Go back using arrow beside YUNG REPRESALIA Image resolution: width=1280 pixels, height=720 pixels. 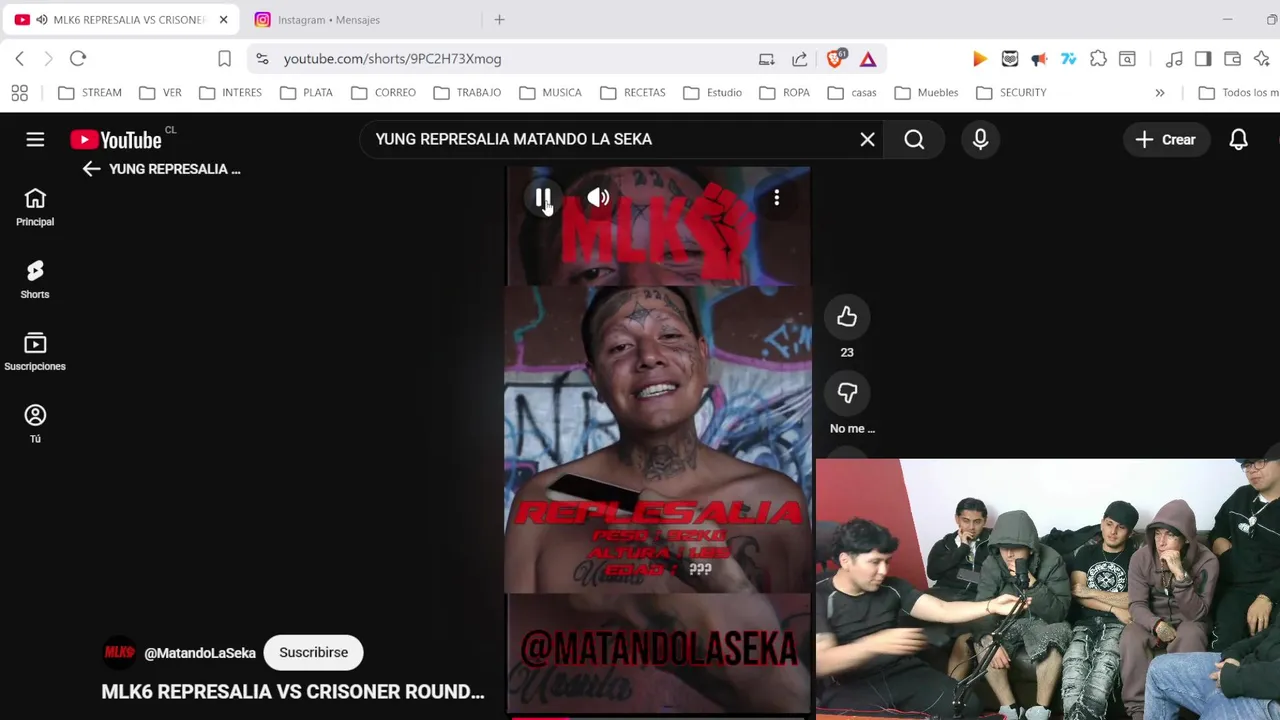(x=91, y=169)
